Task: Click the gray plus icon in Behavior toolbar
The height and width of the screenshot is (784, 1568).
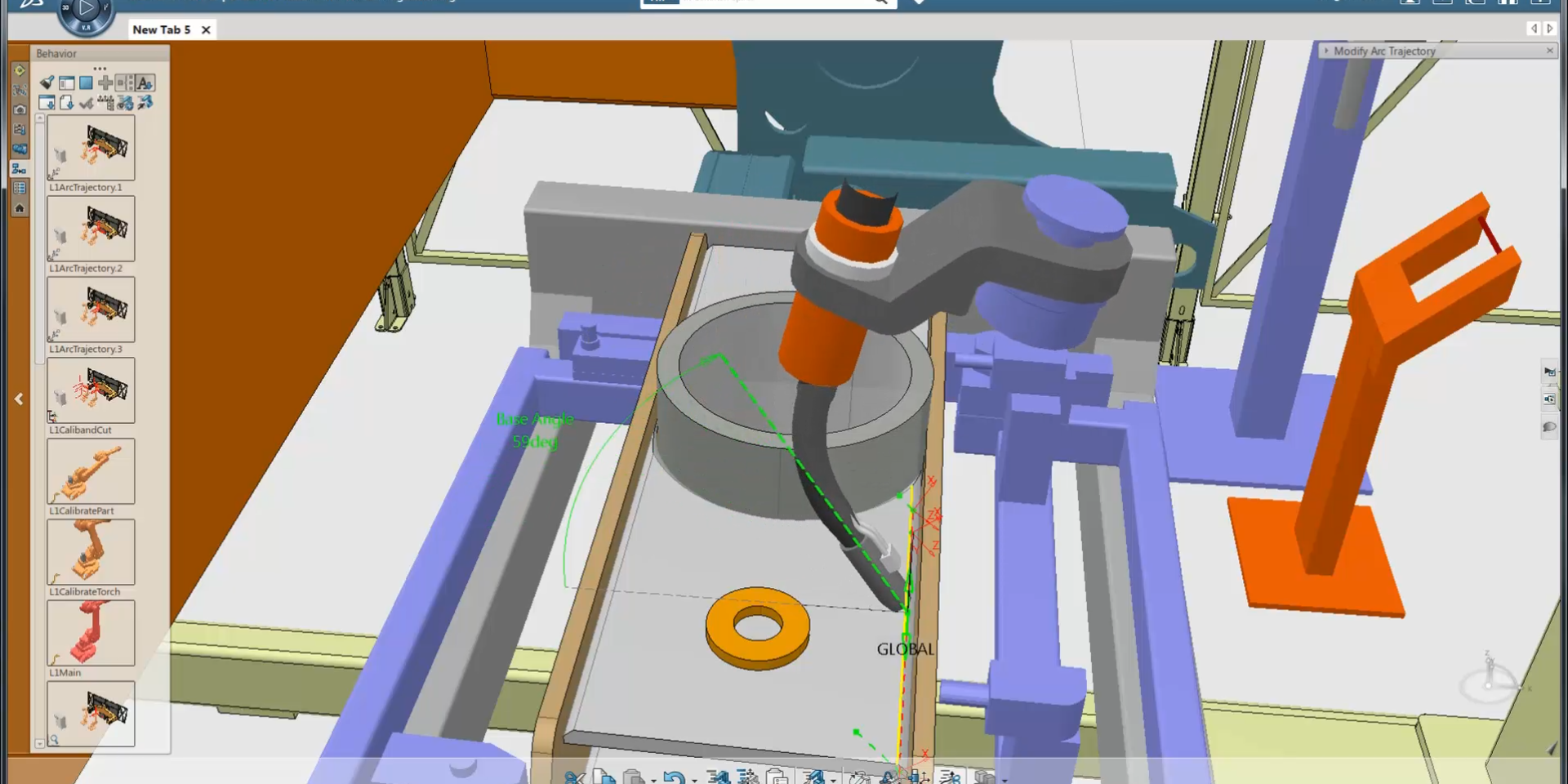Action: 105,82
